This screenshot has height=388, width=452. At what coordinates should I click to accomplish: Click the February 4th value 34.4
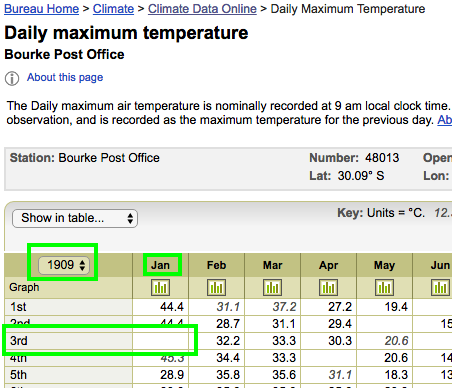[228, 358]
